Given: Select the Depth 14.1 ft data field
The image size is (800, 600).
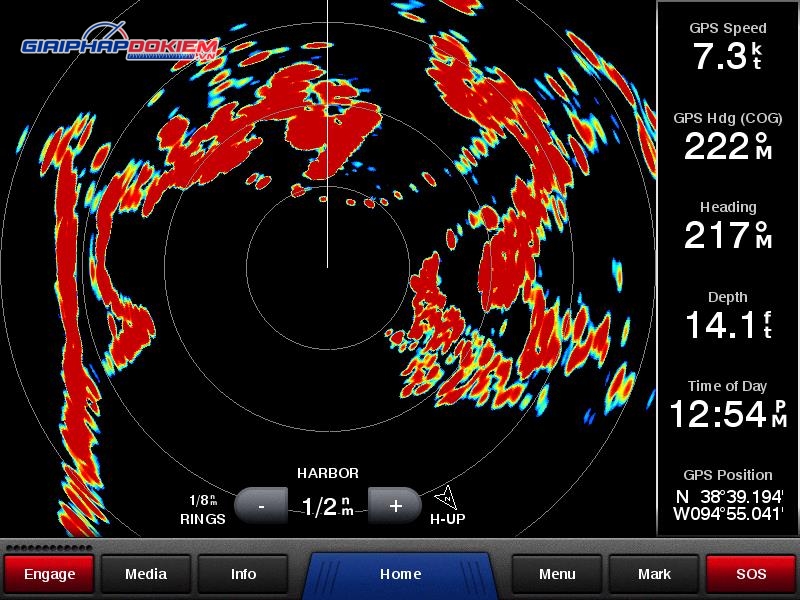Looking at the screenshot, I should 728,315.
